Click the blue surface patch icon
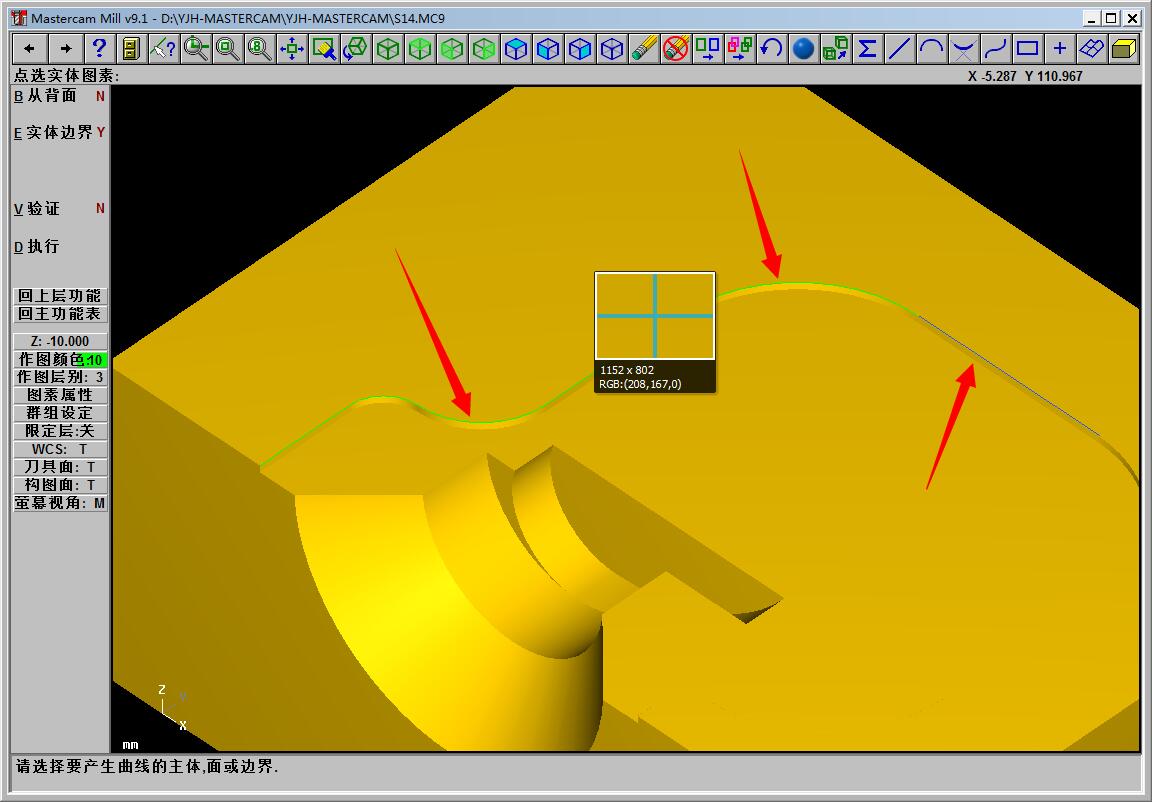Image resolution: width=1152 pixels, height=802 pixels. 1092,48
